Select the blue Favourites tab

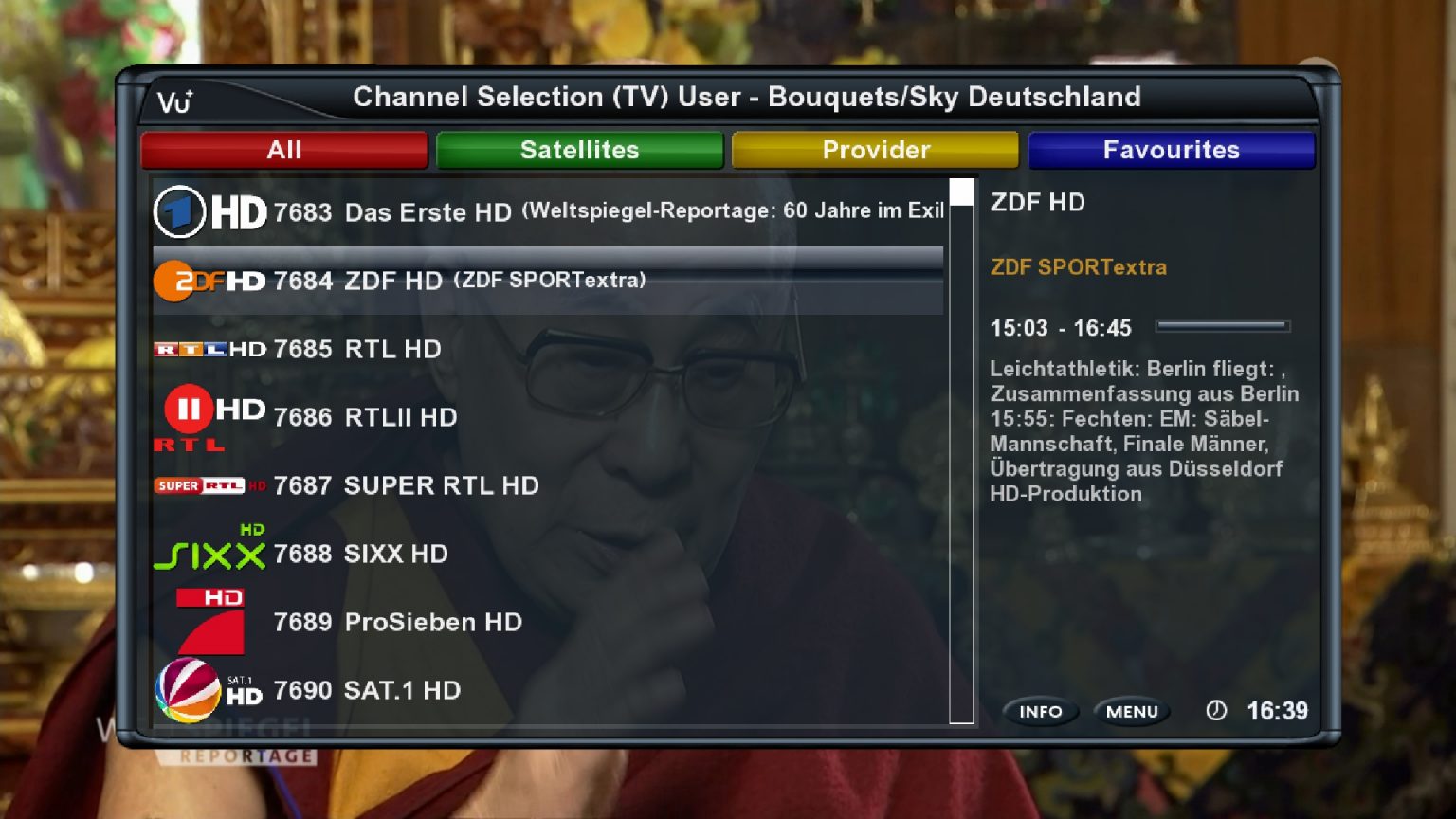click(x=1172, y=150)
